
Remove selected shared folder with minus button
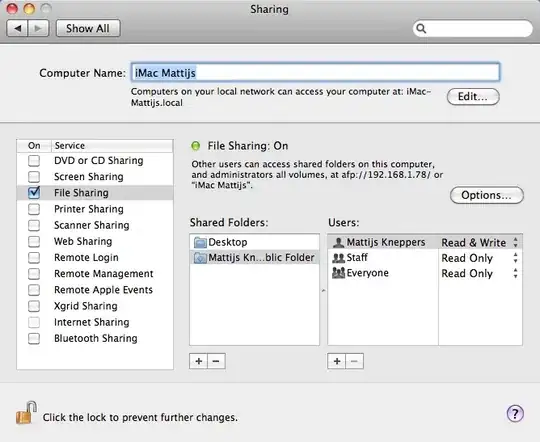(216, 361)
